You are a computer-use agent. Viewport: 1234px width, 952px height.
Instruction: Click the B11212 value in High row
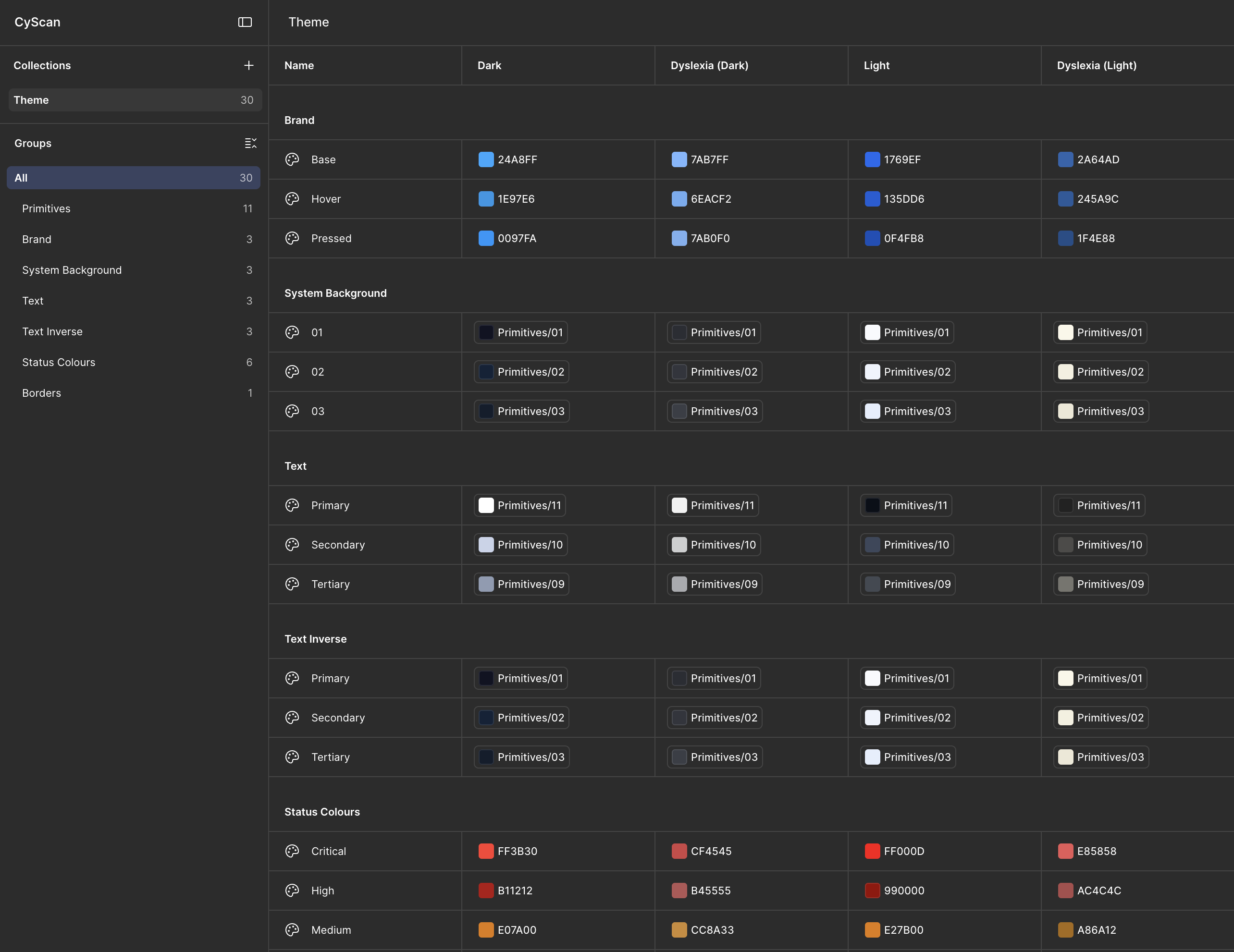pyautogui.click(x=515, y=891)
